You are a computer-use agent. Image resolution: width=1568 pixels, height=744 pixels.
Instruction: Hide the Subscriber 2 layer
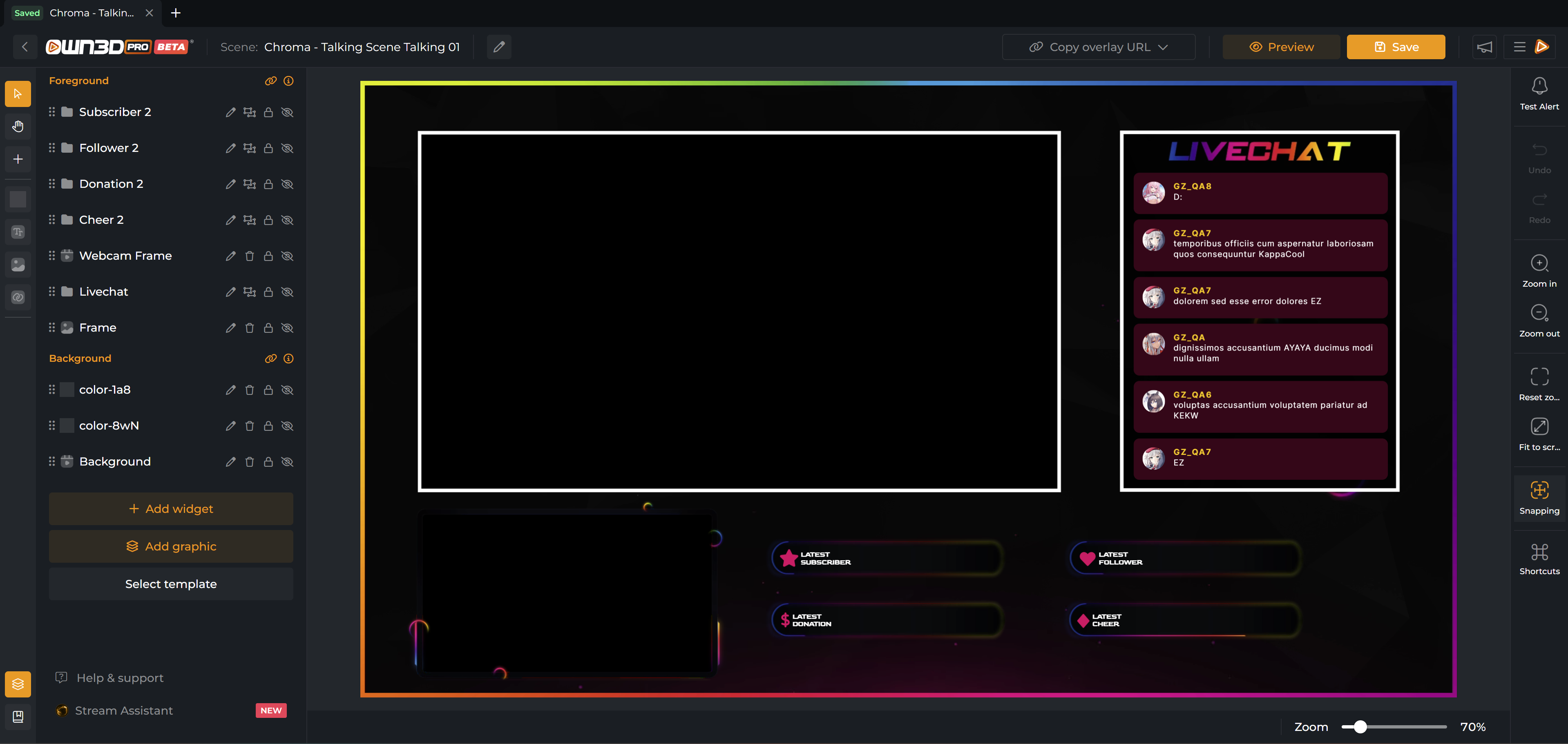pyautogui.click(x=287, y=113)
